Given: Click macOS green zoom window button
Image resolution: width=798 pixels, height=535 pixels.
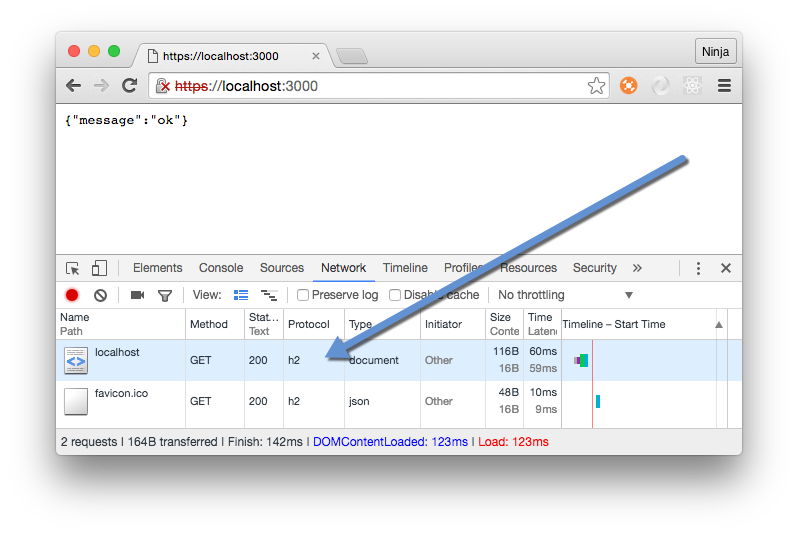Looking at the screenshot, I should click(x=114, y=51).
